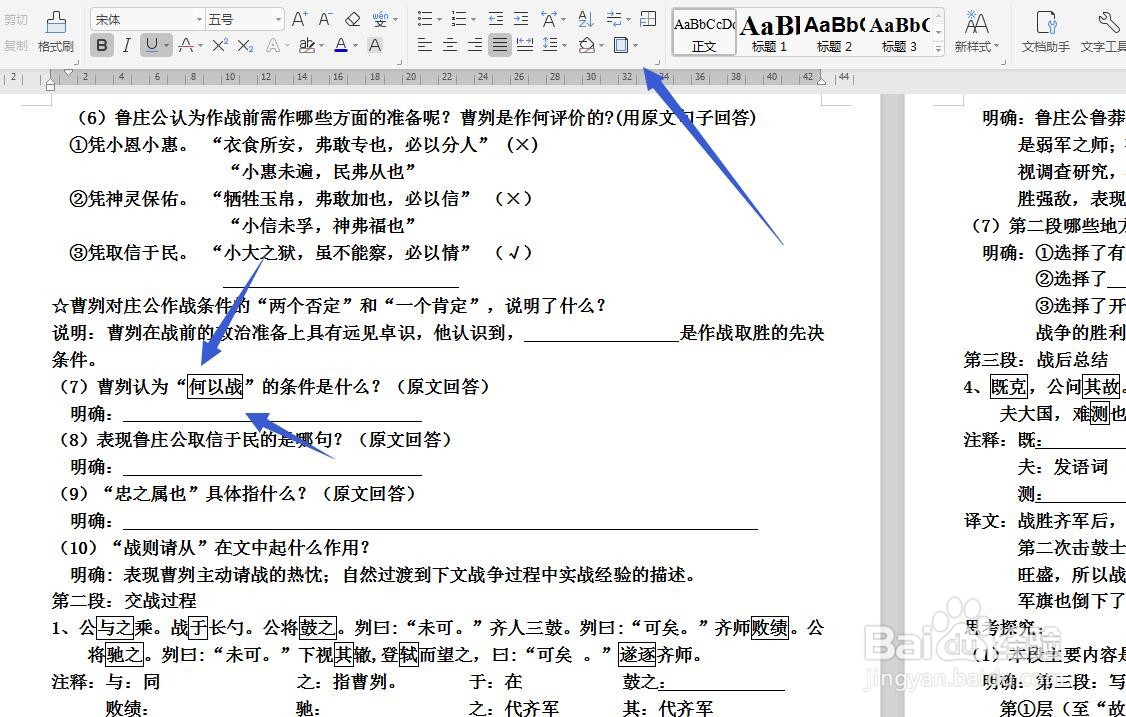1126x717 pixels.
Task: Click the Clear Formatting eraser icon
Action: click(x=351, y=18)
